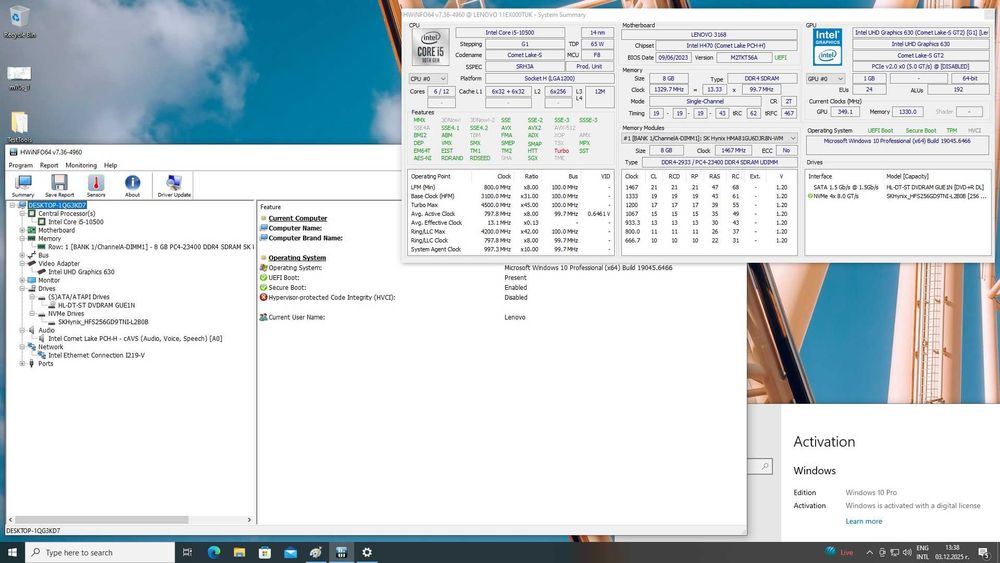
Task: Open the Recycle Bin desktop icon
Action: (x=19, y=21)
